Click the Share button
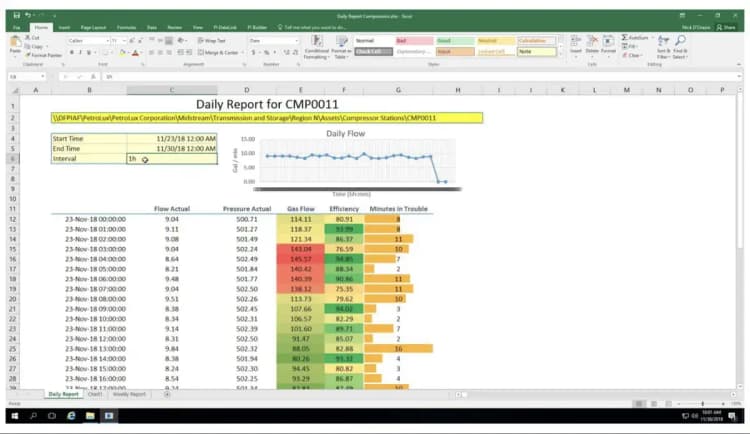Screen dimensions: 750x434 [727, 28]
